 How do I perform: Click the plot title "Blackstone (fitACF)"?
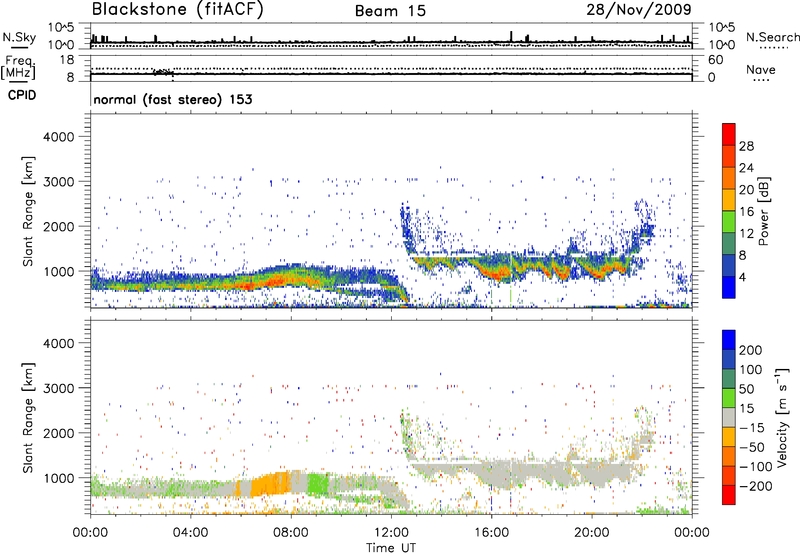tap(178, 9)
